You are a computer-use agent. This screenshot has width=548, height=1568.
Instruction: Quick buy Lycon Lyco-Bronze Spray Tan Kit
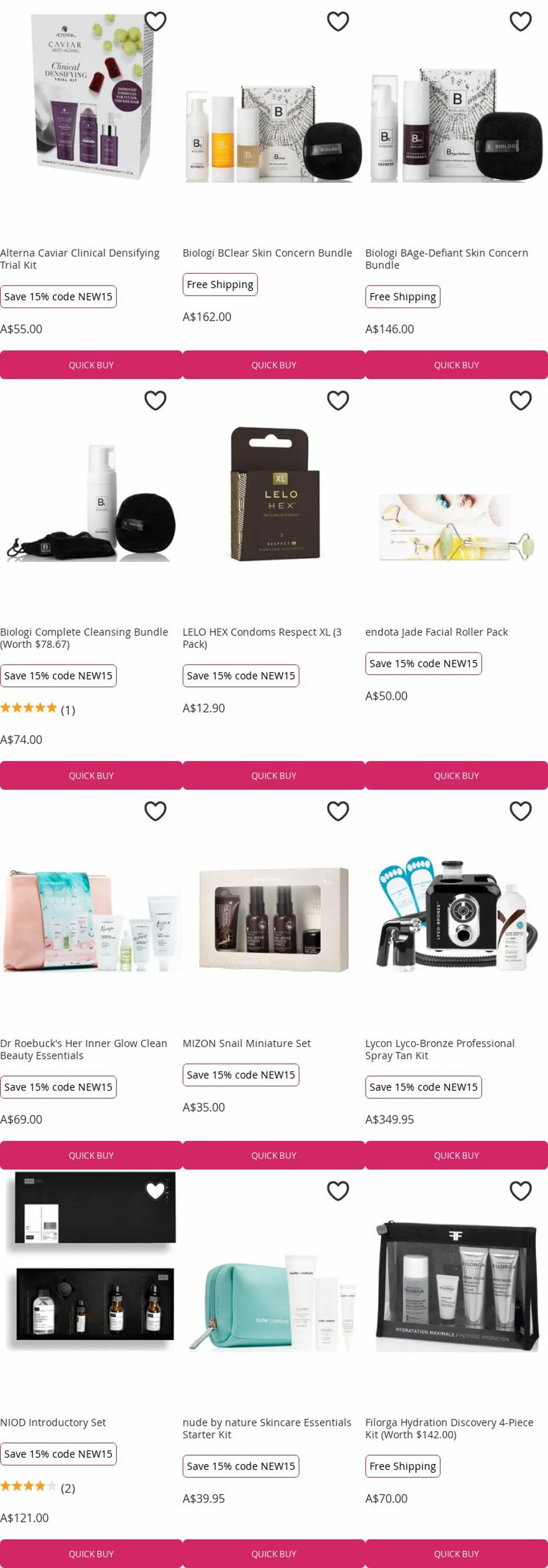[456, 1155]
